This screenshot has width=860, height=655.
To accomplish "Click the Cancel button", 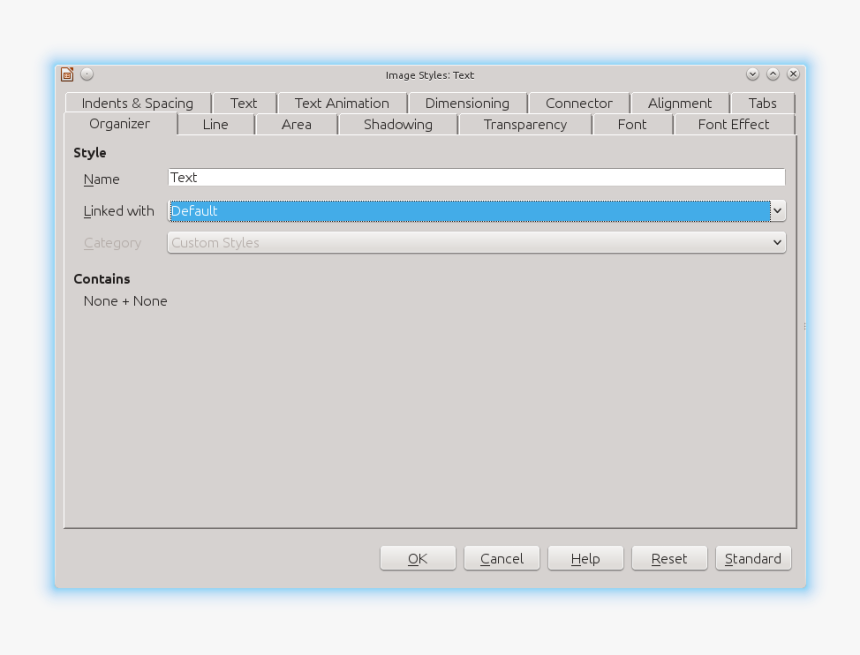I will (x=501, y=559).
